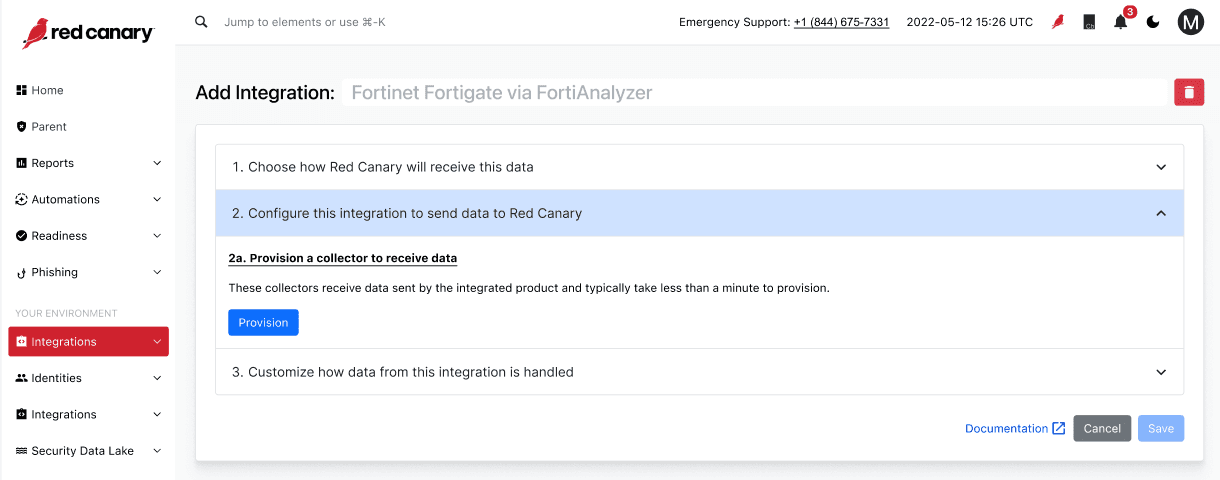This screenshot has height=480, width=1220.
Task: Open the notifications bell
Action: click(x=1120, y=22)
